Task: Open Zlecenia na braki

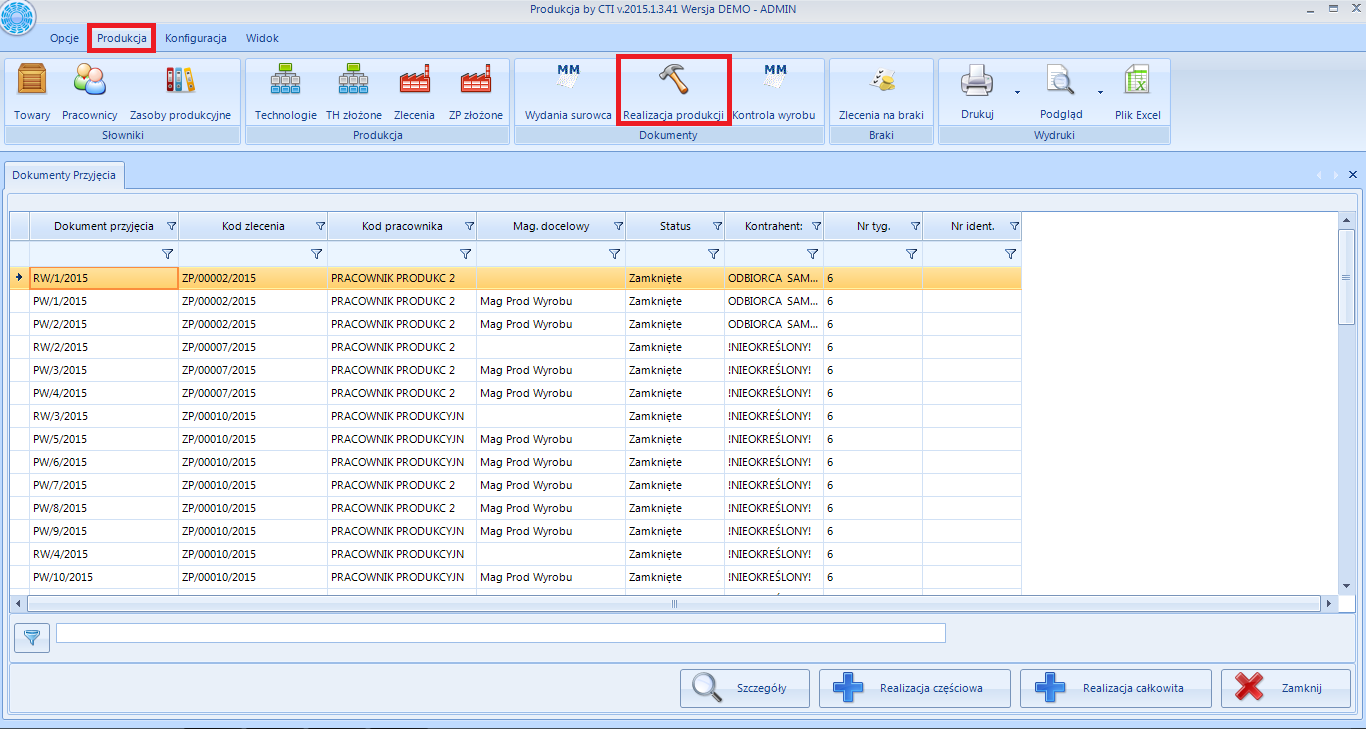Action: coord(881,91)
